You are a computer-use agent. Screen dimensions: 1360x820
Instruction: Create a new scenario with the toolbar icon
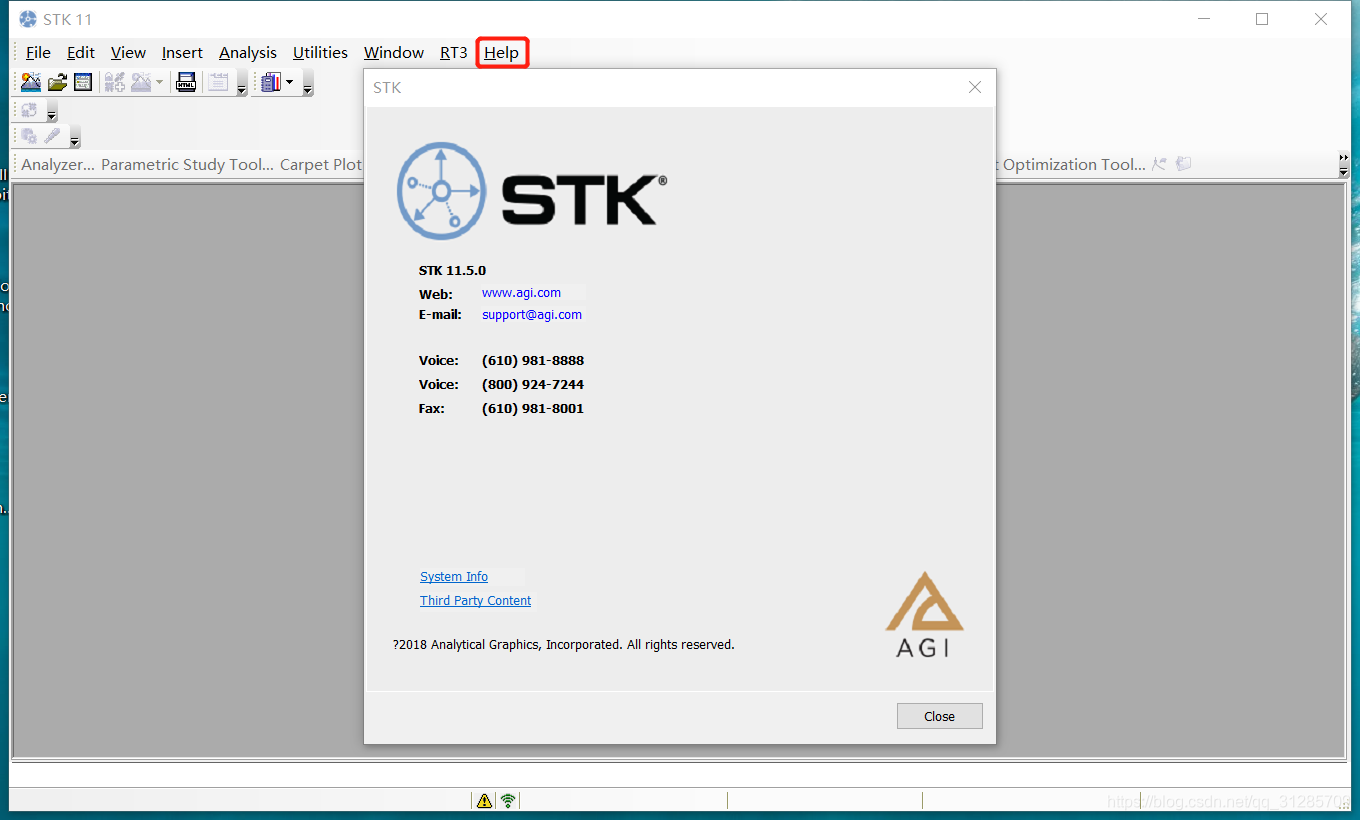[30, 82]
